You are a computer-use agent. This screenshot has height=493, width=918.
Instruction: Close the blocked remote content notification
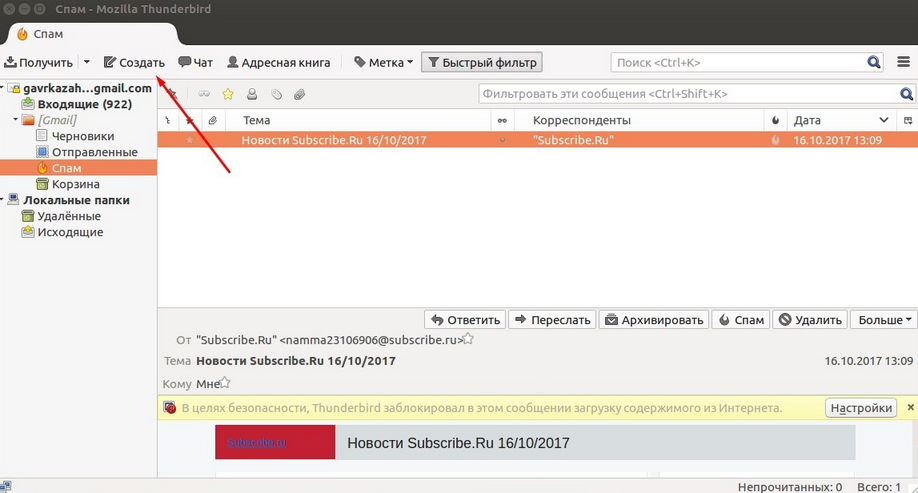[x=910, y=407]
